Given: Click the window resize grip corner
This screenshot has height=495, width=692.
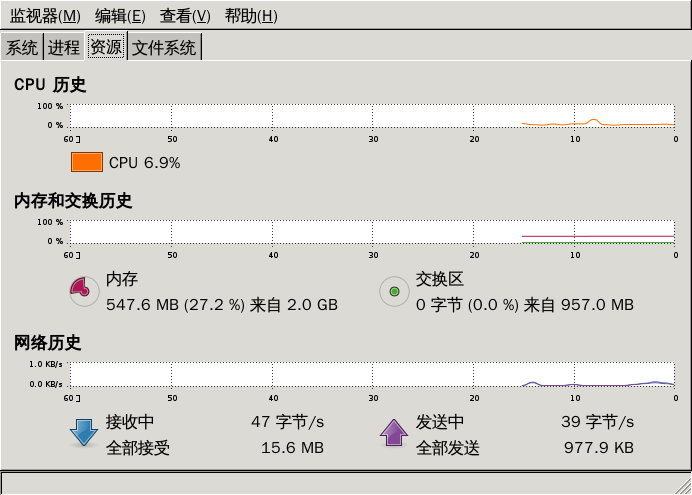Looking at the screenshot, I should 684,486.
